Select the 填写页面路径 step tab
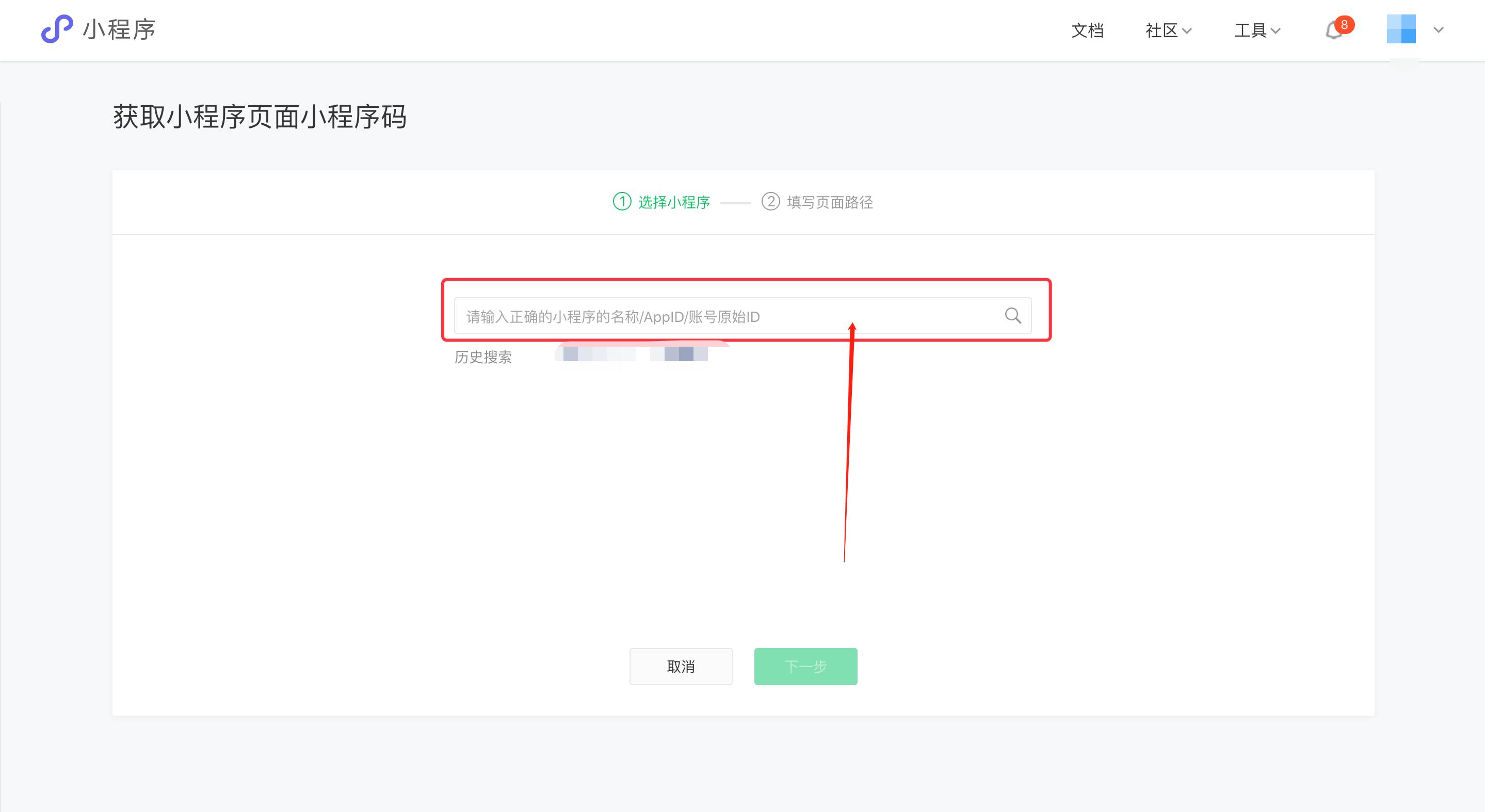This screenshot has height=812, width=1485. (x=830, y=202)
